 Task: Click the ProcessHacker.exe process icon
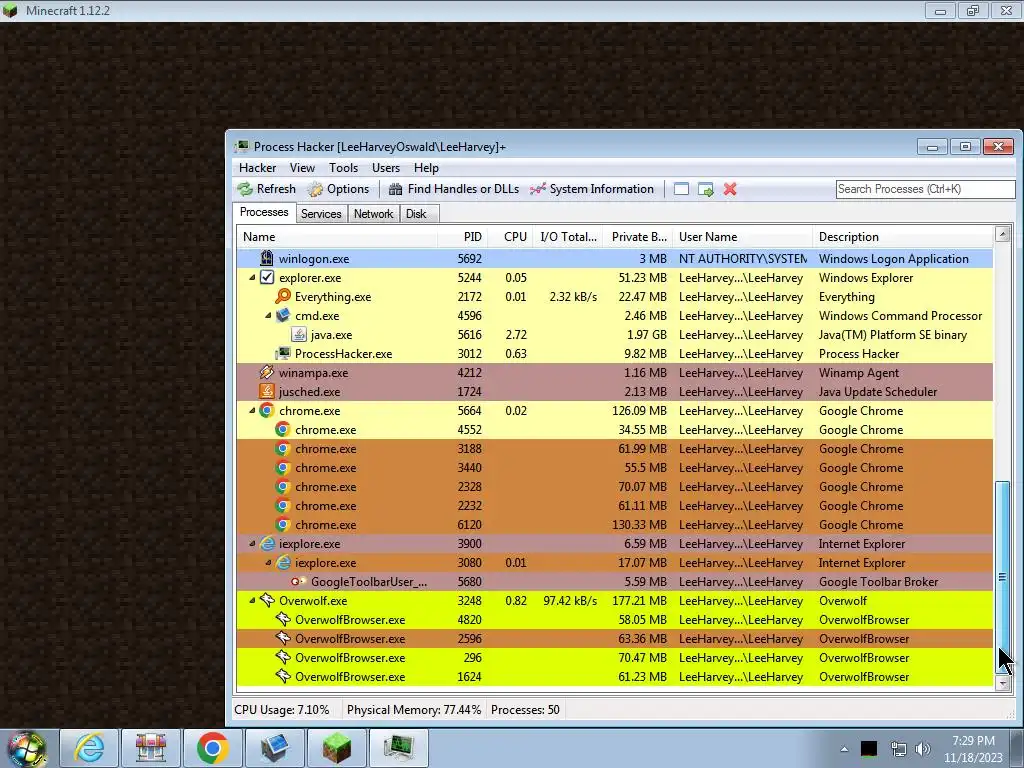283,353
